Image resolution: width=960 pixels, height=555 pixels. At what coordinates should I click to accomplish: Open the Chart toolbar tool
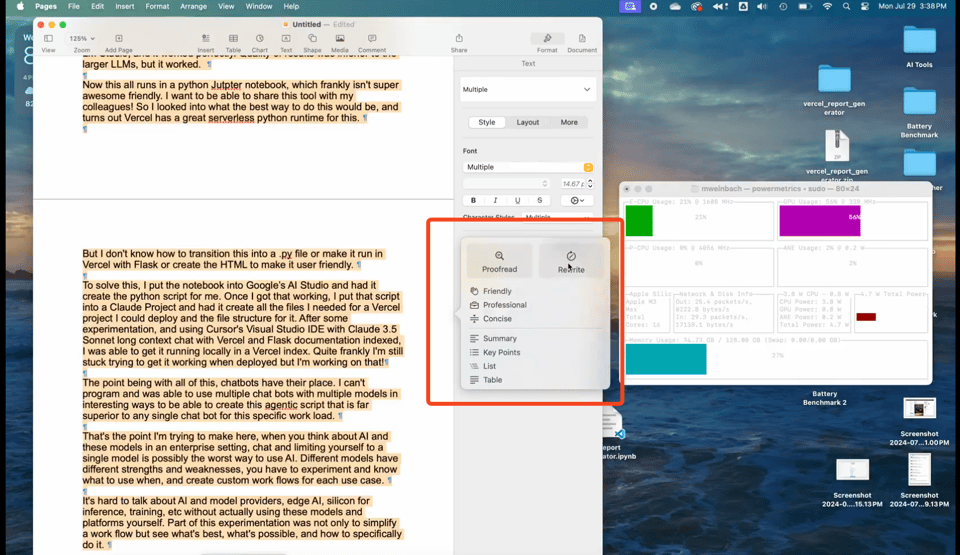260,40
